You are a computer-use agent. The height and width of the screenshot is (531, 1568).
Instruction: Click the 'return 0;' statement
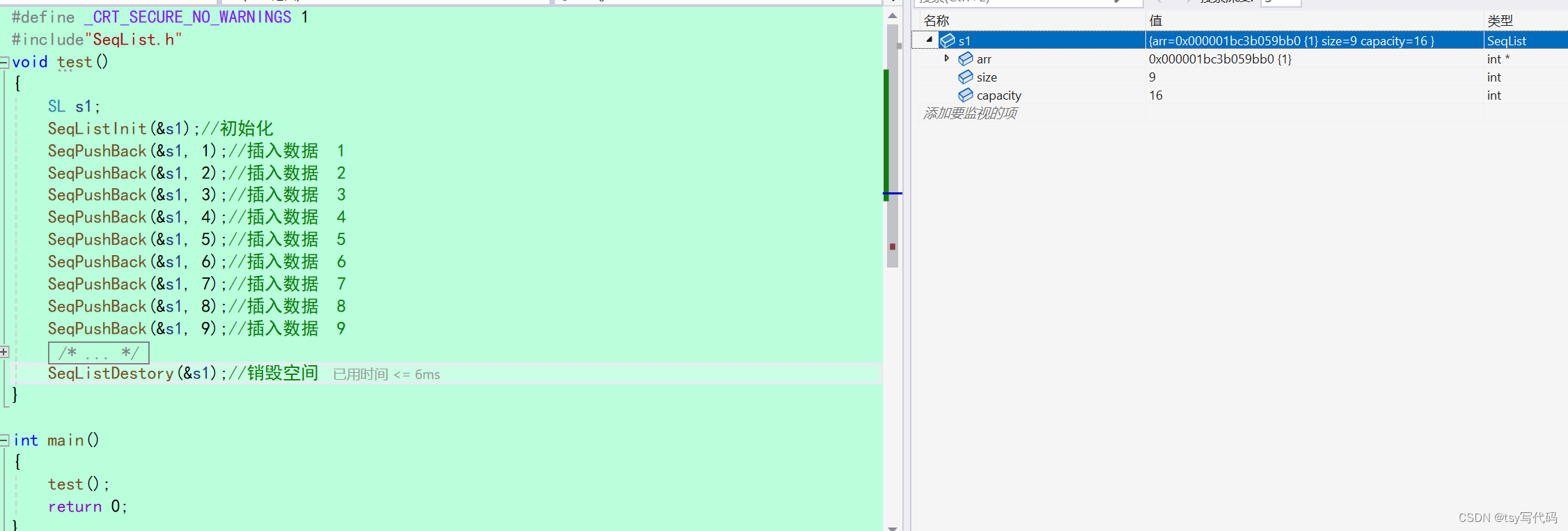[x=88, y=507]
